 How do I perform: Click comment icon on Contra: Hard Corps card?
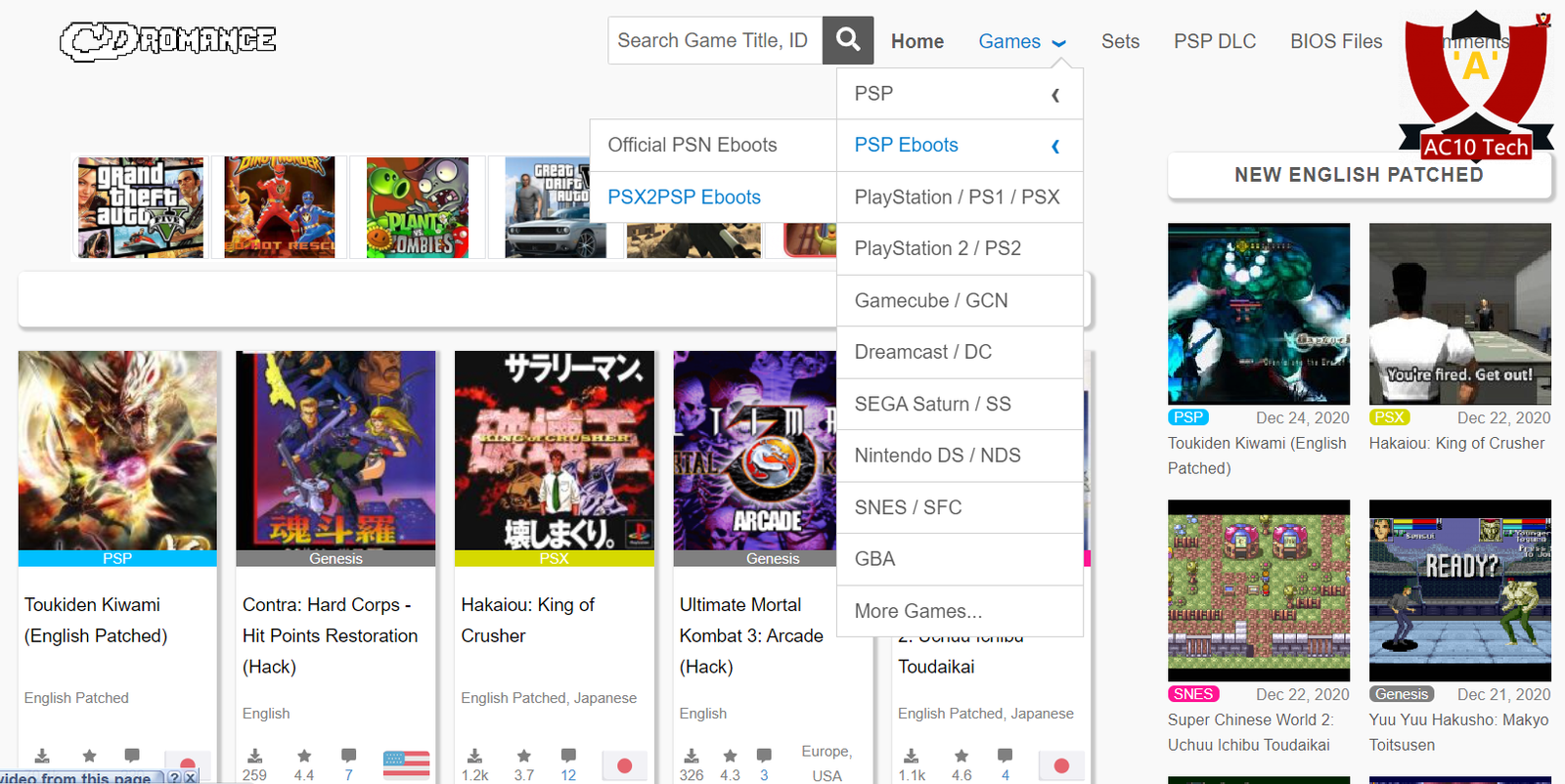pyautogui.click(x=348, y=756)
